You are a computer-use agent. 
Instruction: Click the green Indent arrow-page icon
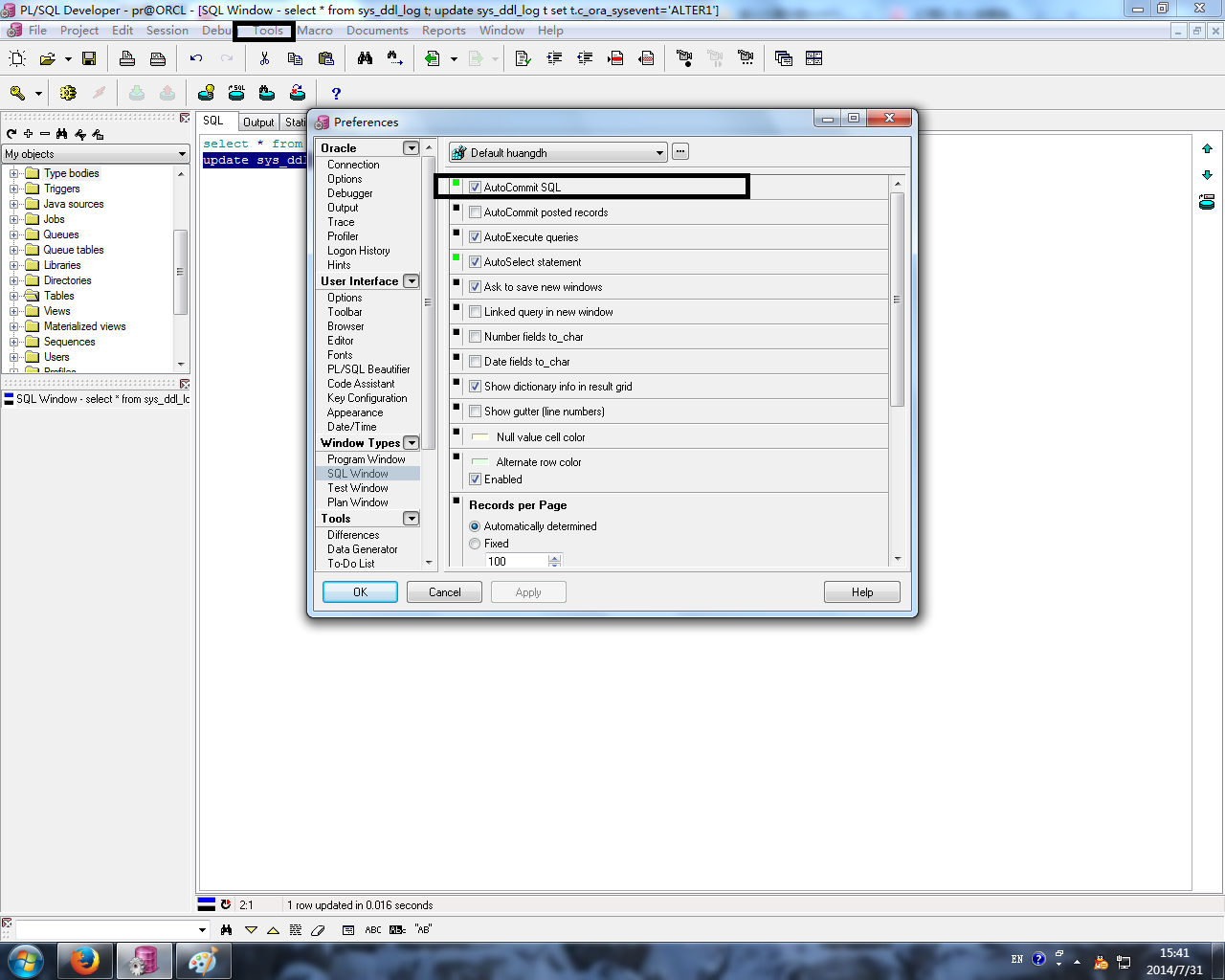[x=433, y=58]
